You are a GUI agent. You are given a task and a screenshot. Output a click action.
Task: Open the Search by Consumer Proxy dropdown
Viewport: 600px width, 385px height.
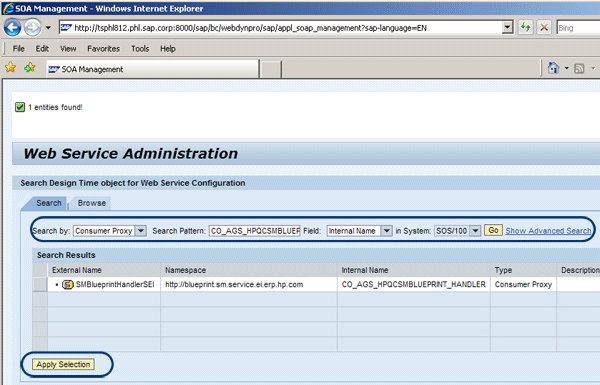[141, 231]
